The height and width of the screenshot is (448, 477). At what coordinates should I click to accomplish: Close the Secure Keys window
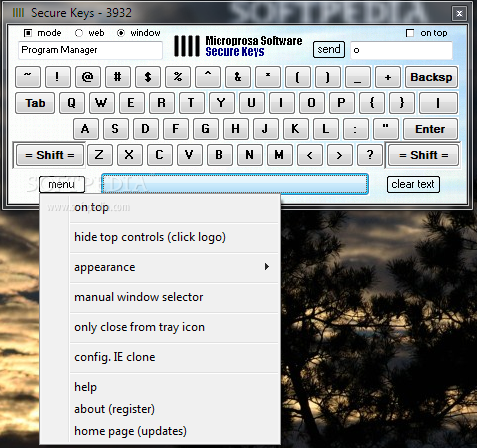[x=459, y=13]
